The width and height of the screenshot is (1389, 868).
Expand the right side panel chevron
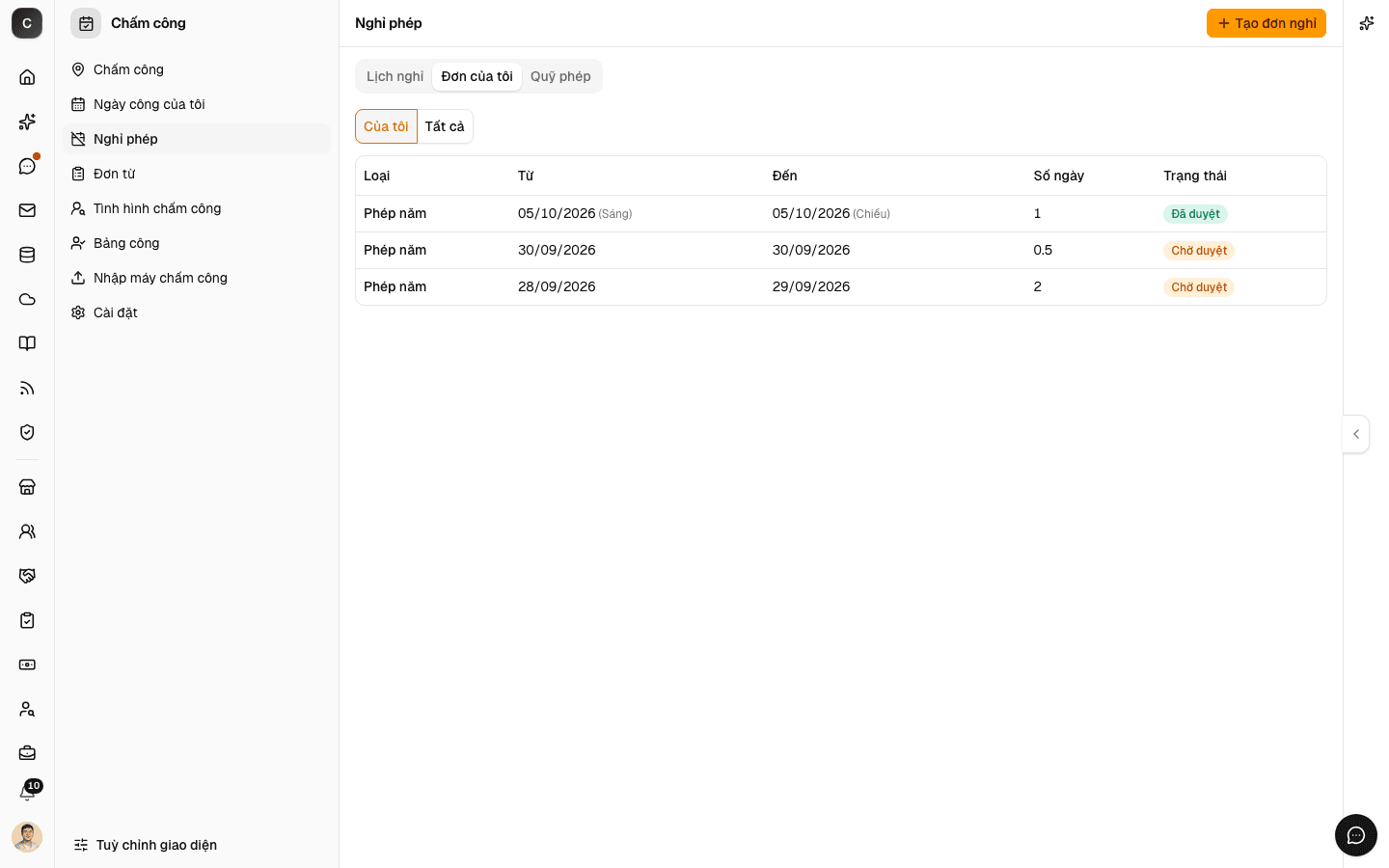coord(1356,434)
